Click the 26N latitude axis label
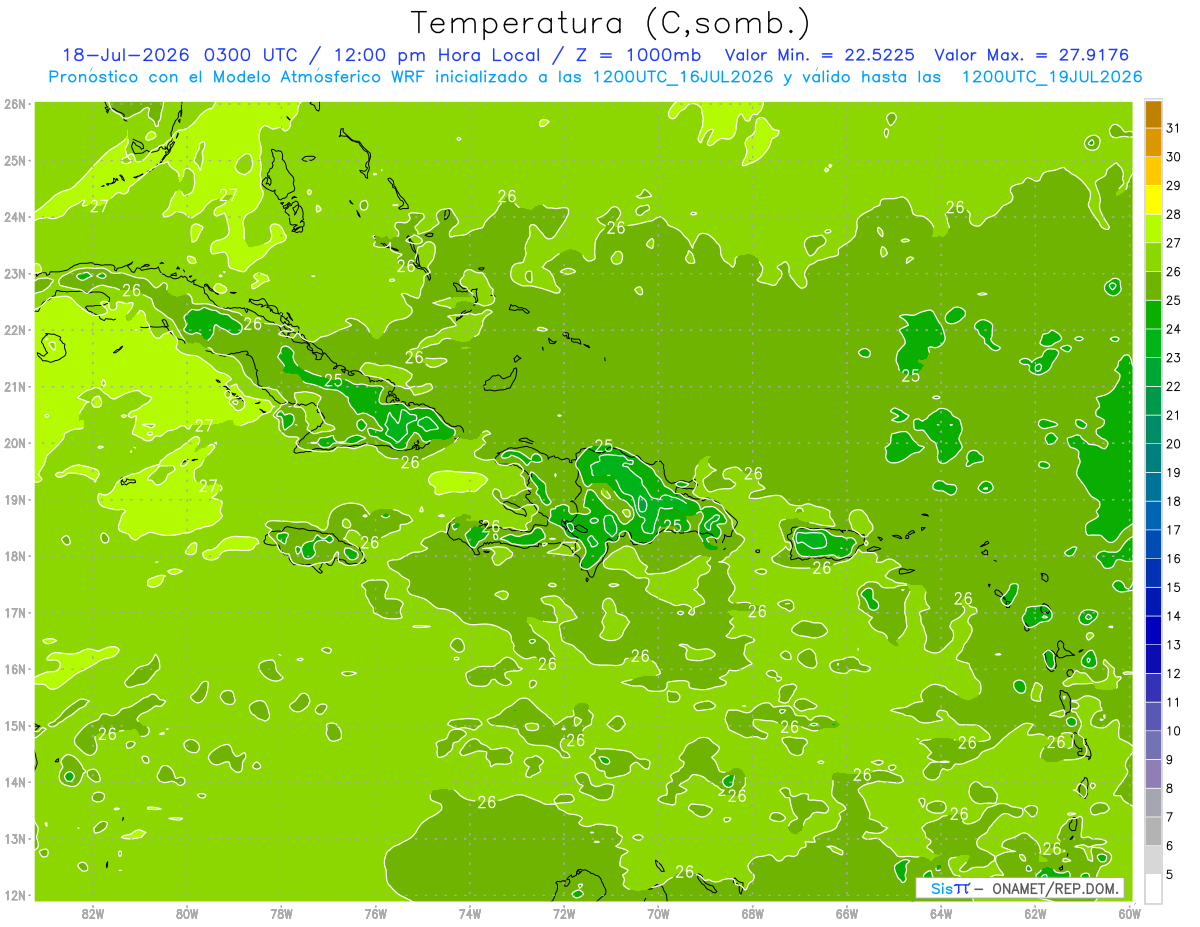Viewport: 1200px width, 927px height. [x=15, y=104]
